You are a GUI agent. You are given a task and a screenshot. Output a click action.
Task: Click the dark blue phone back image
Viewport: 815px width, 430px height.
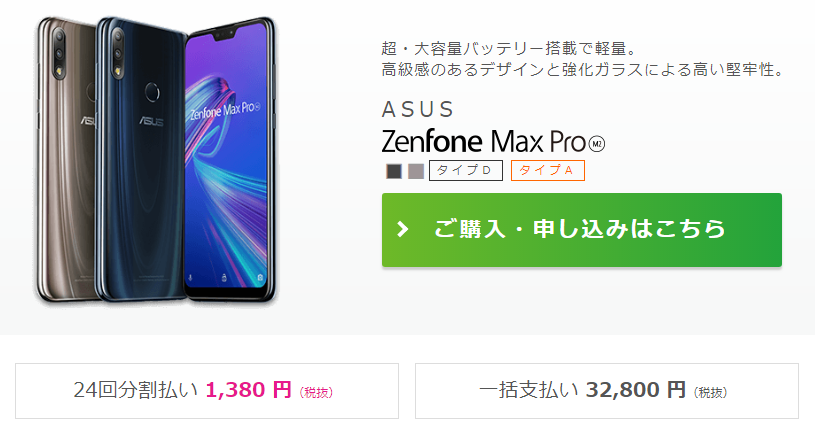coord(140,159)
